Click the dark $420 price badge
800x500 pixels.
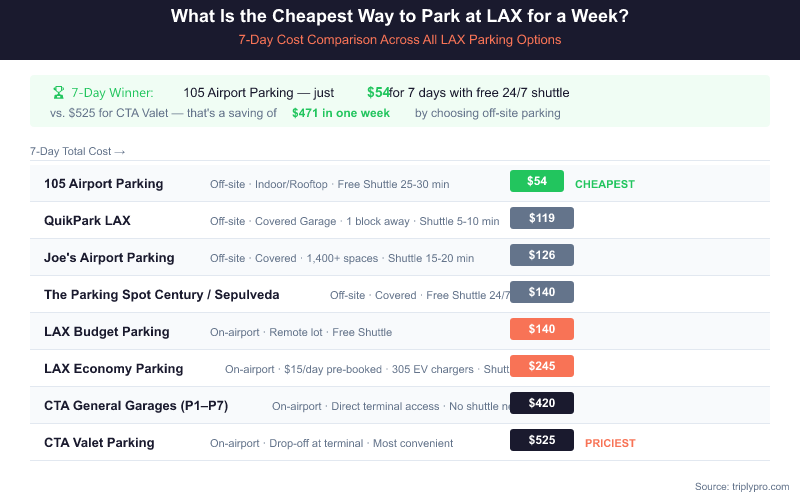(x=541, y=403)
